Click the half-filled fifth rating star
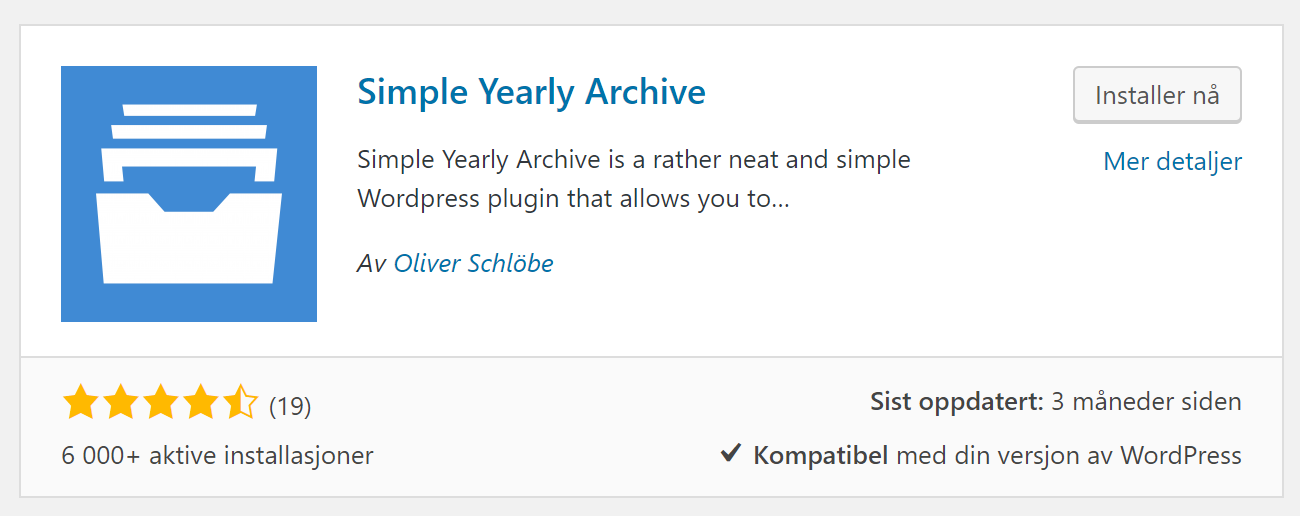1300x516 pixels. pyautogui.click(x=240, y=404)
